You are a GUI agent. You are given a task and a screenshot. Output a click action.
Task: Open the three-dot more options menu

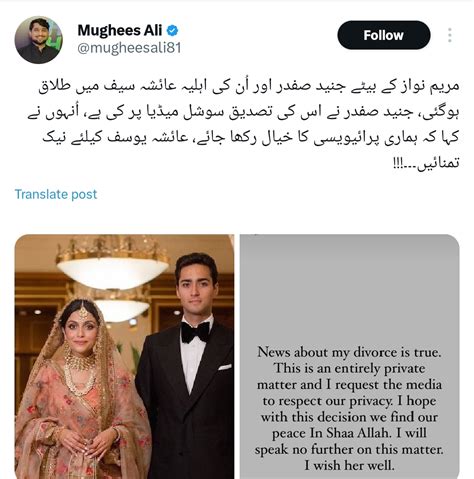pos(450,35)
